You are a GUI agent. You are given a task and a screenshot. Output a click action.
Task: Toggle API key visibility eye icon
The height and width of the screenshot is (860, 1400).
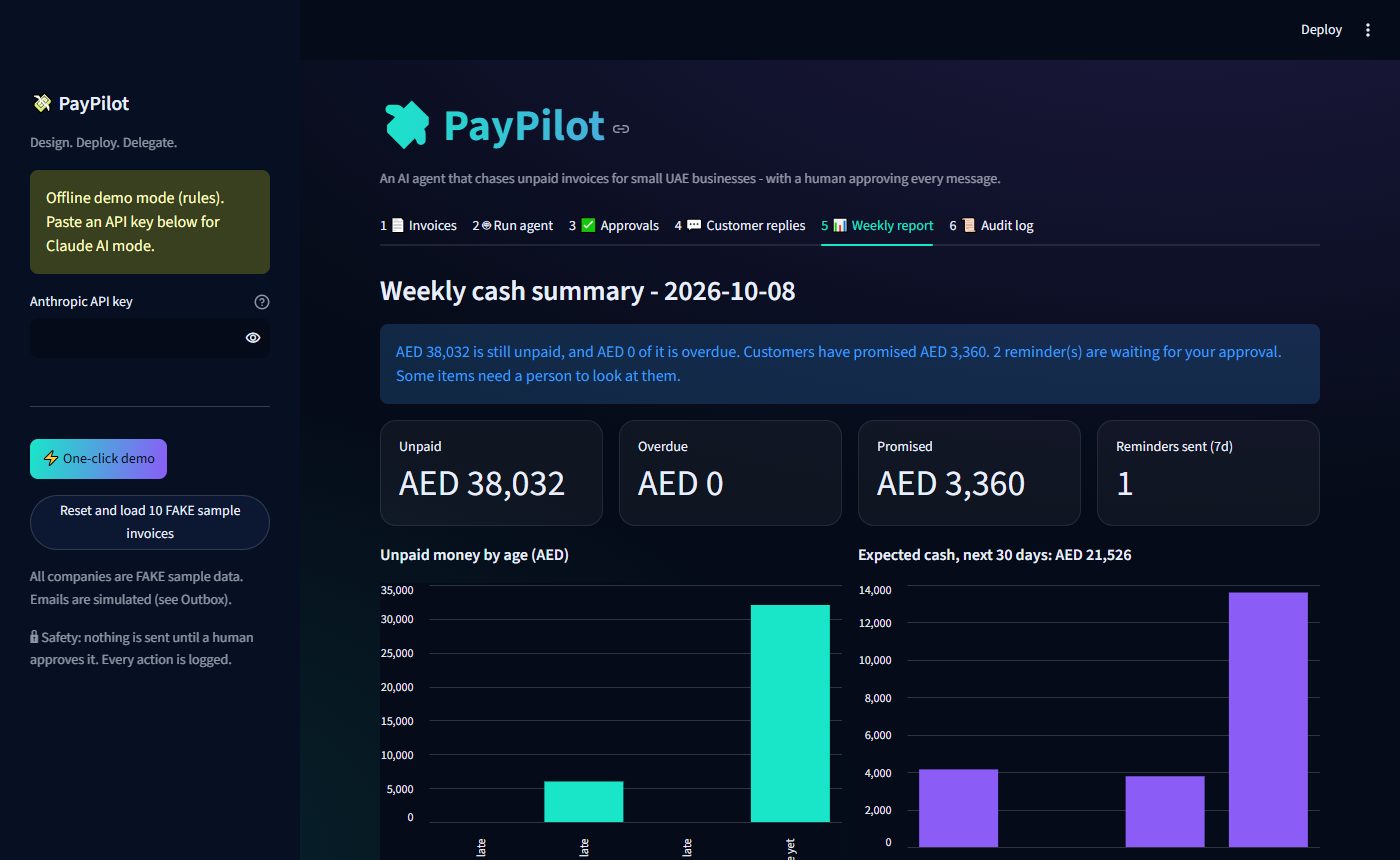coord(253,338)
